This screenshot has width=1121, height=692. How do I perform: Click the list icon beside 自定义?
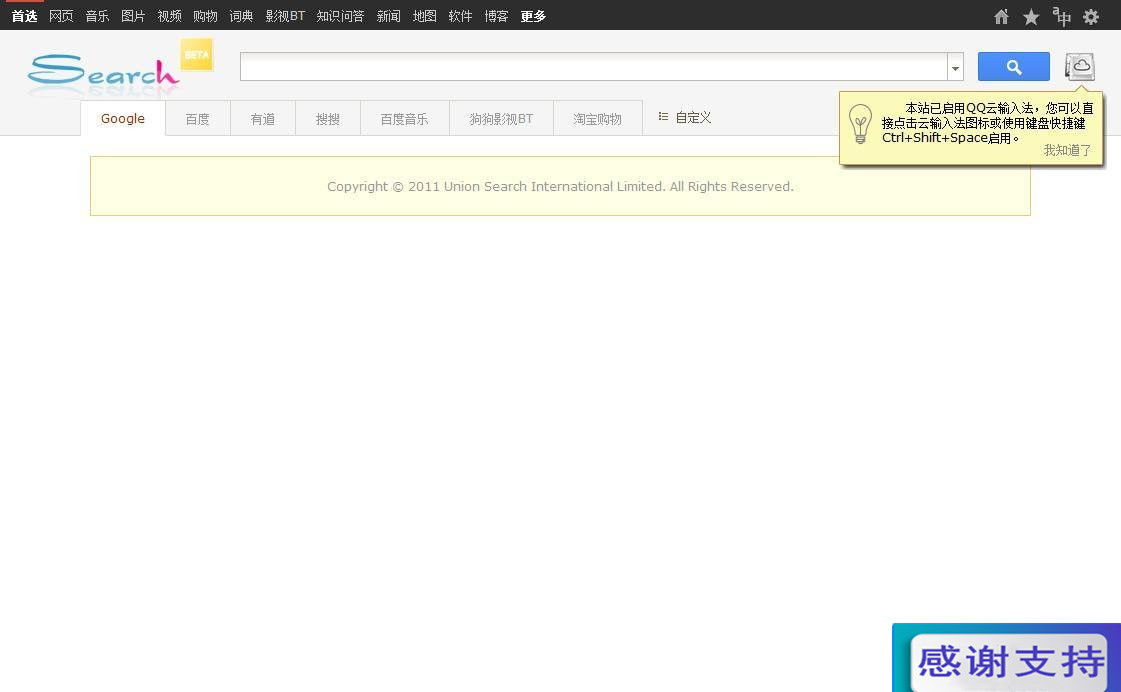point(663,117)
